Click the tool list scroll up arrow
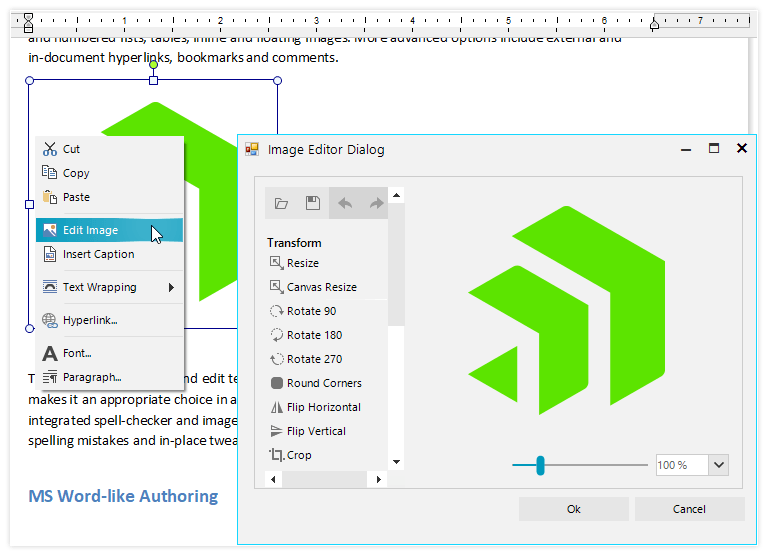Viewport: 770px width, 559px height. click(396, 196)
